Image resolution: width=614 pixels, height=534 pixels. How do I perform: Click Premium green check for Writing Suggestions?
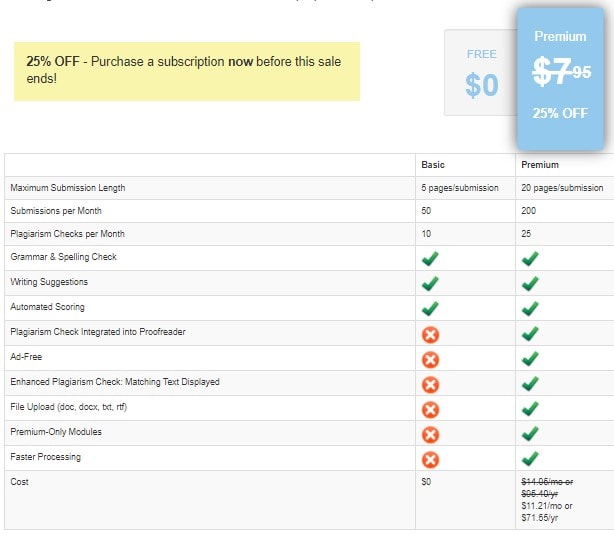pos(531,283)
